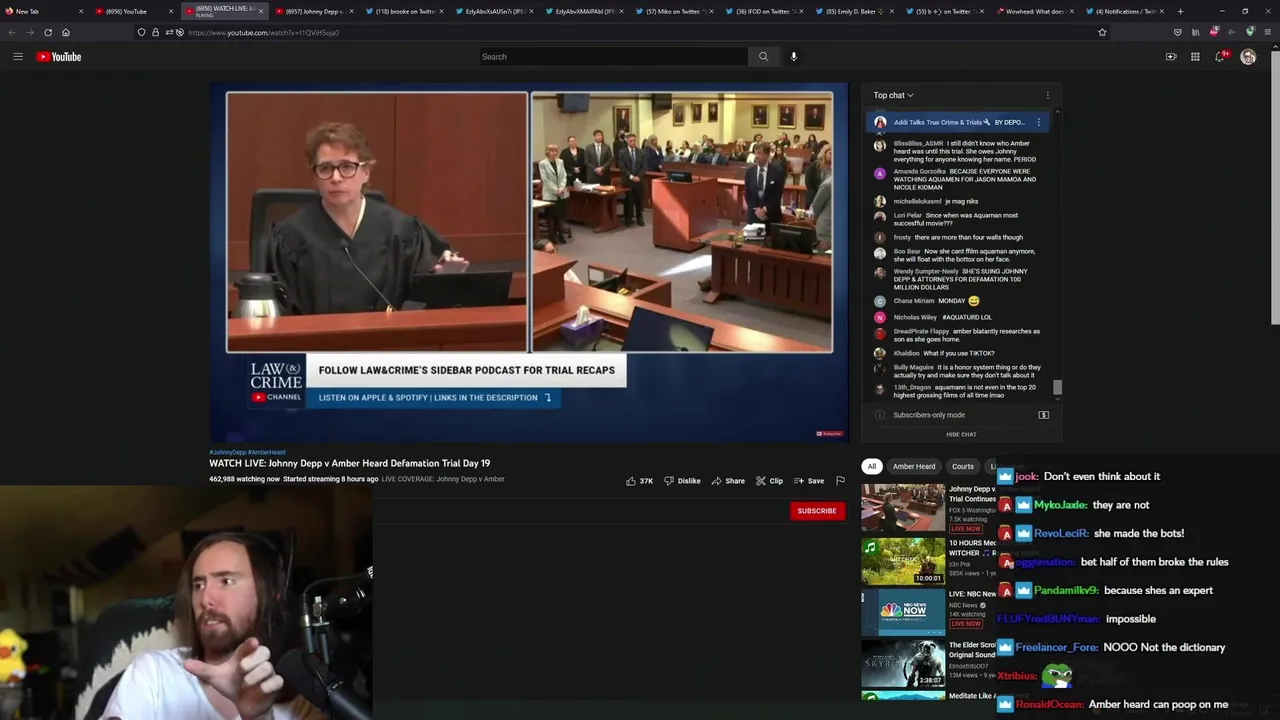
Task: Switch to the 'Wowhead: What does' tab
Action: coord(1037,11)
